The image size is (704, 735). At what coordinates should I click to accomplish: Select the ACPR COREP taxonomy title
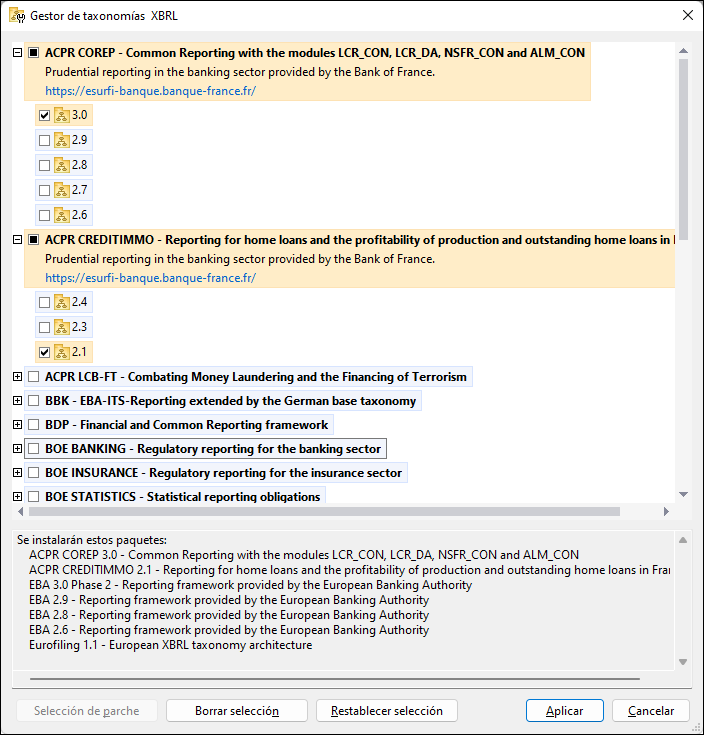pyautogui.click(x=315, y=52)
